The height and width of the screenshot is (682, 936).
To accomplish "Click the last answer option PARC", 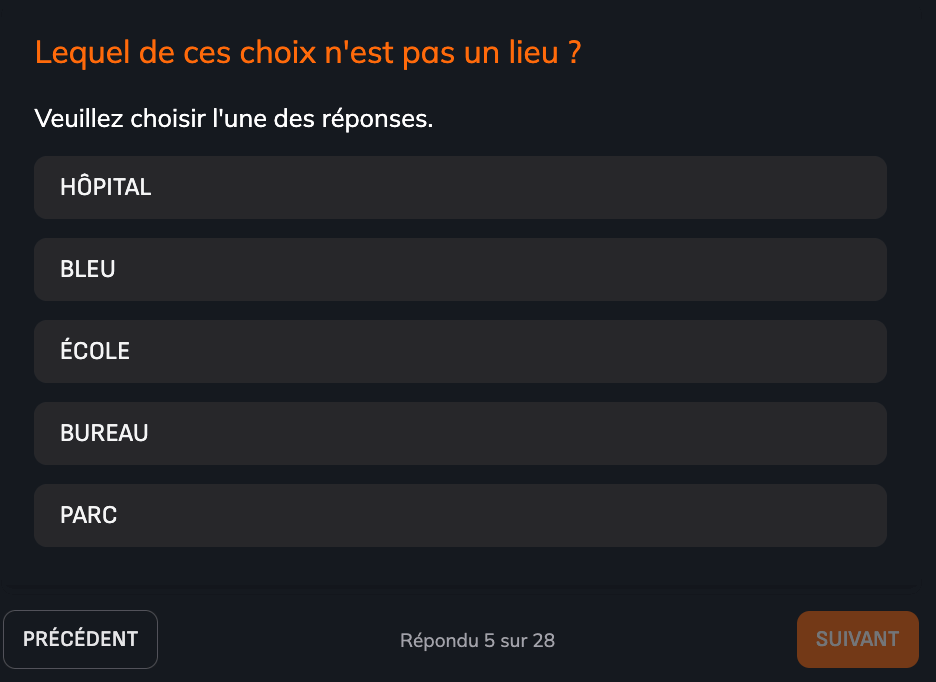I will pyautogui.click(x=460, y=515).
